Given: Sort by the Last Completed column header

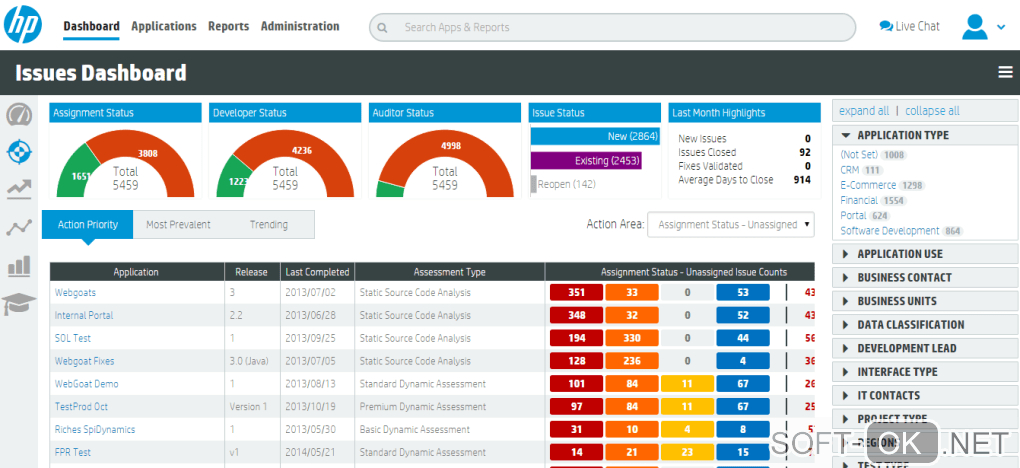Looking at the screenshot, I should coord(317,272).
